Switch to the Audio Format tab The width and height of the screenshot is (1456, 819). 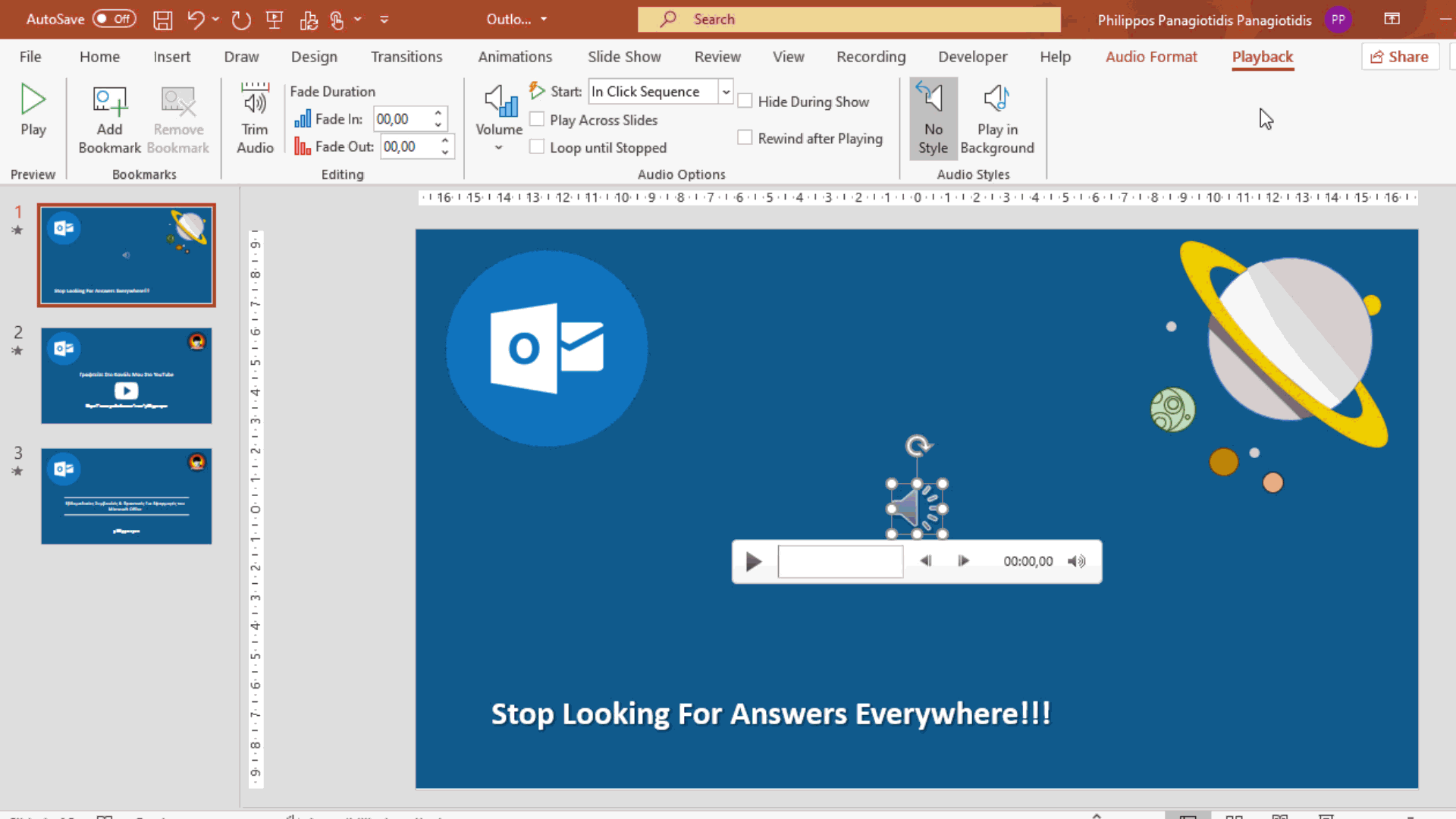click(x=1151, y=56)
